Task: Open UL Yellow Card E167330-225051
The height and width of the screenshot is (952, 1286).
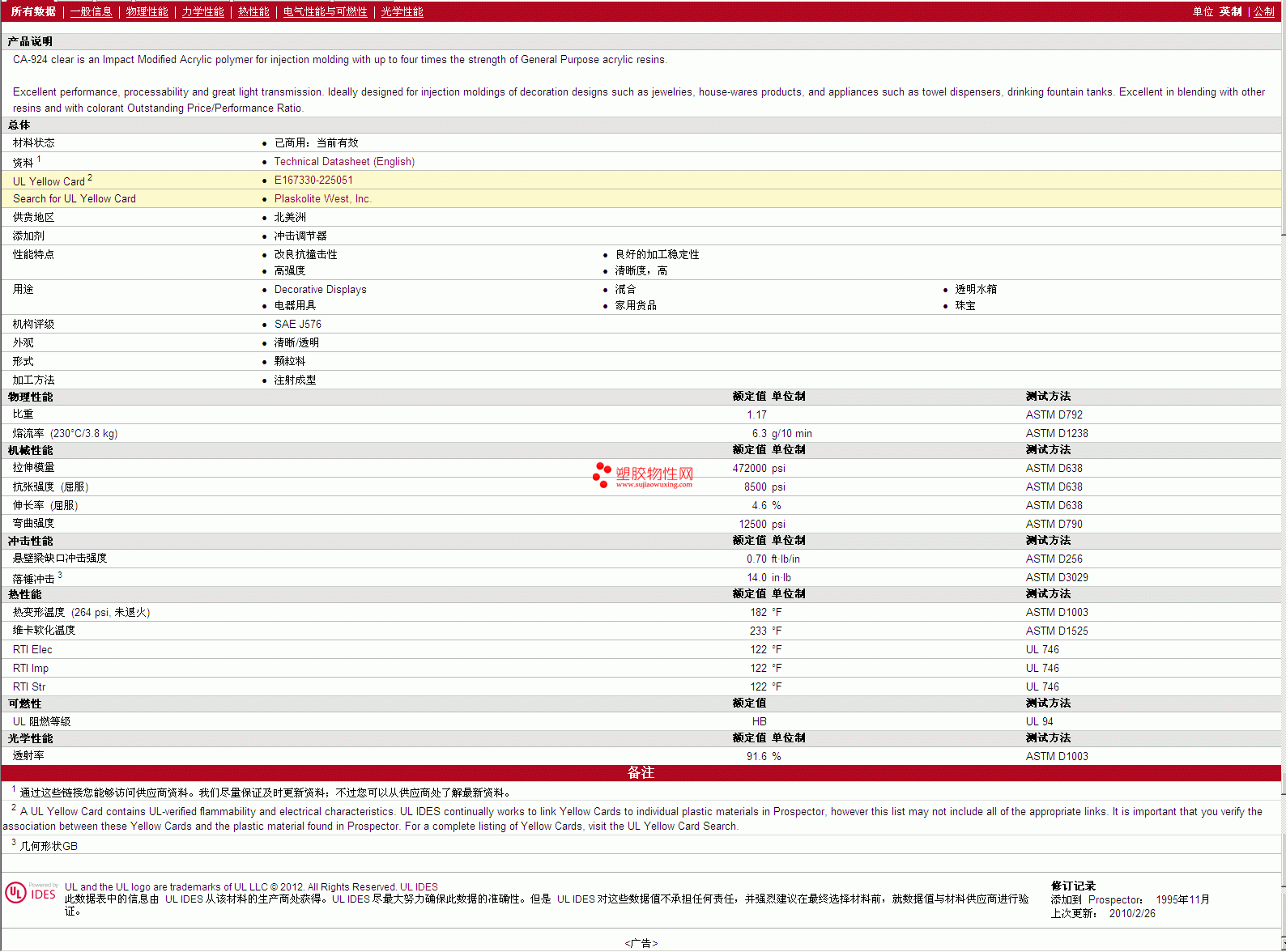Action: click(313, 181)
